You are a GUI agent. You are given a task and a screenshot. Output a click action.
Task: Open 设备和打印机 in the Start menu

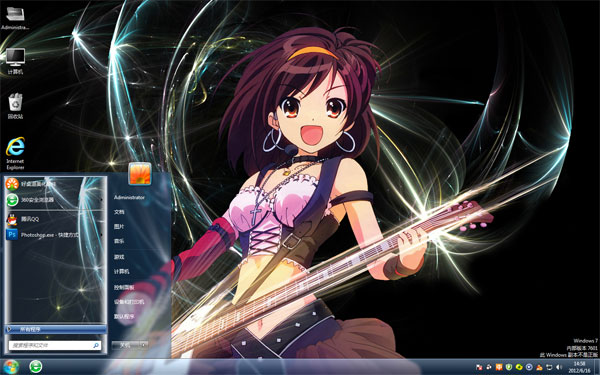129,302
